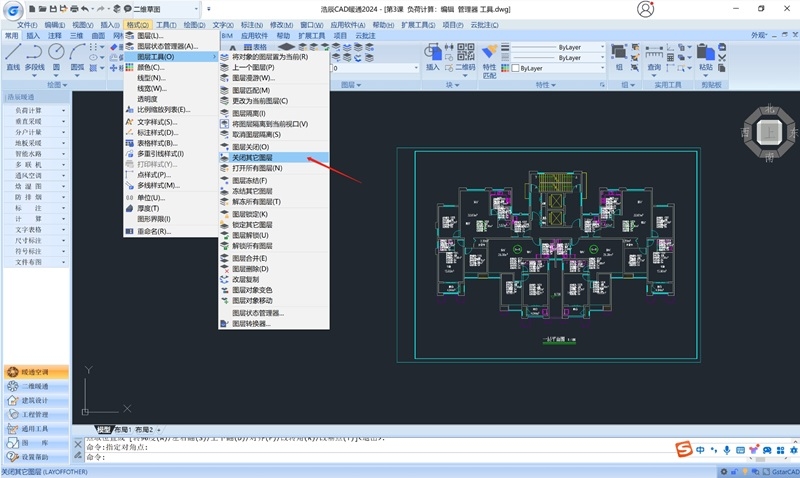This screenshot has width=800, height=478.
Task: Click the user account avatar icon
Action: tap(645, 9)
